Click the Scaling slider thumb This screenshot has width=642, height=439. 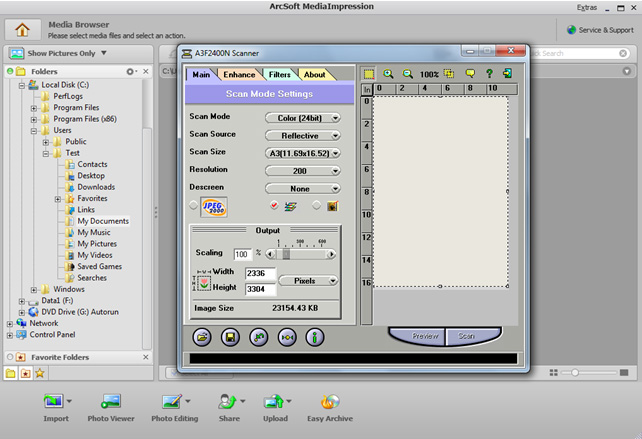pos(286,254)
